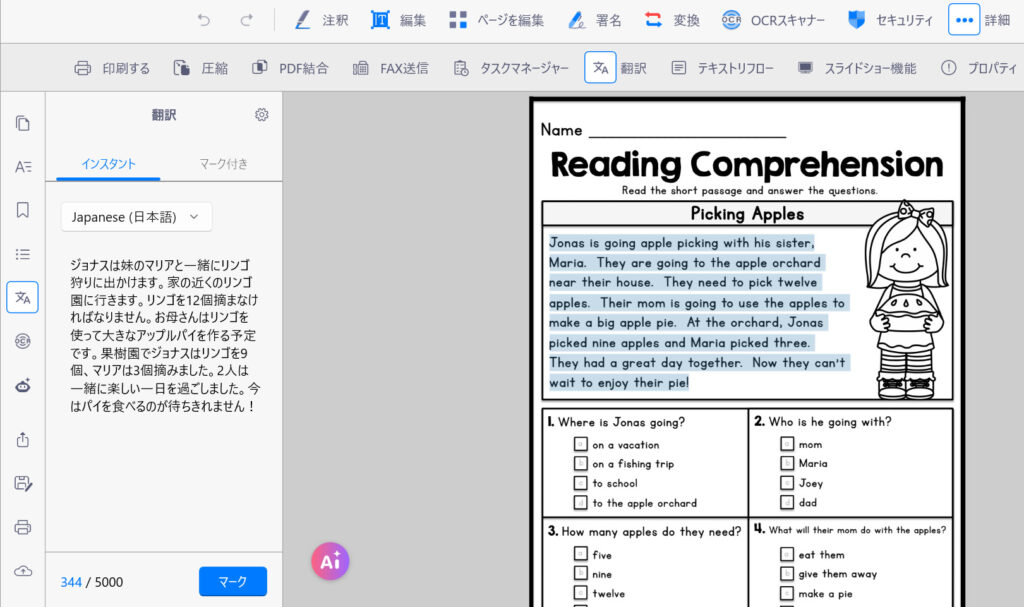This screenshot has height=607, width=1024.
Task: Click FAX送信 tool
Action: click(391, 68)
